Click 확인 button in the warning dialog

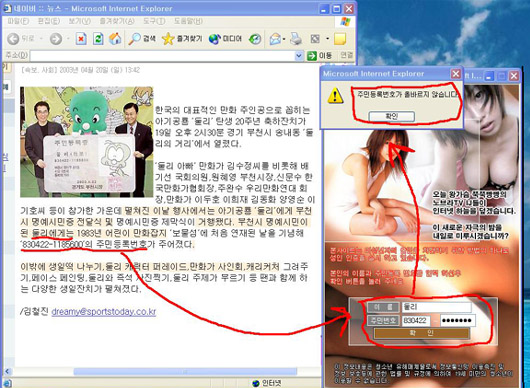[x=392, y=116]
